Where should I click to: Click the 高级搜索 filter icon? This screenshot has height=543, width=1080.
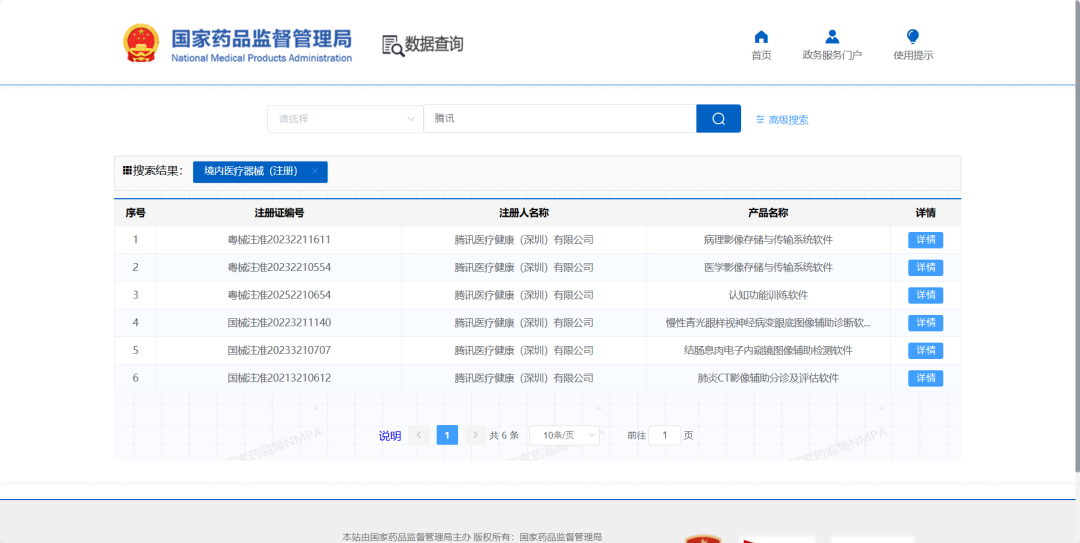760,120
